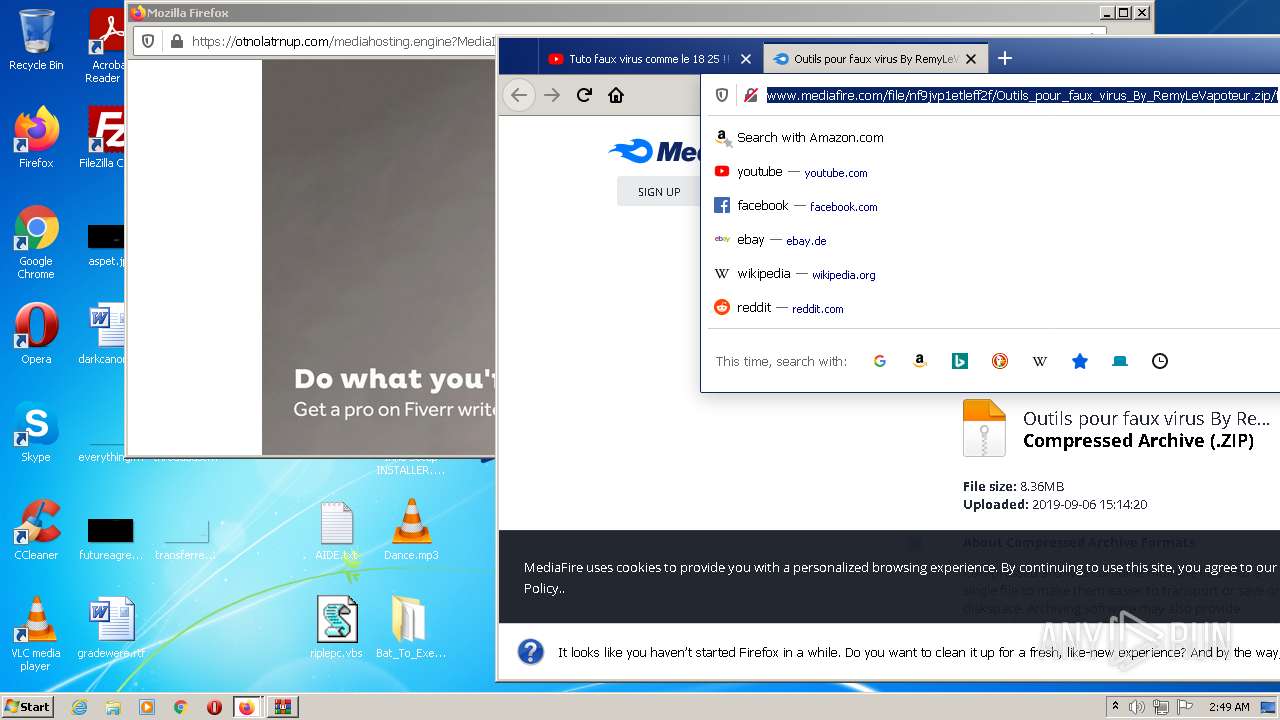Select the CCleaner desktop shortcut

click(36, 530)
